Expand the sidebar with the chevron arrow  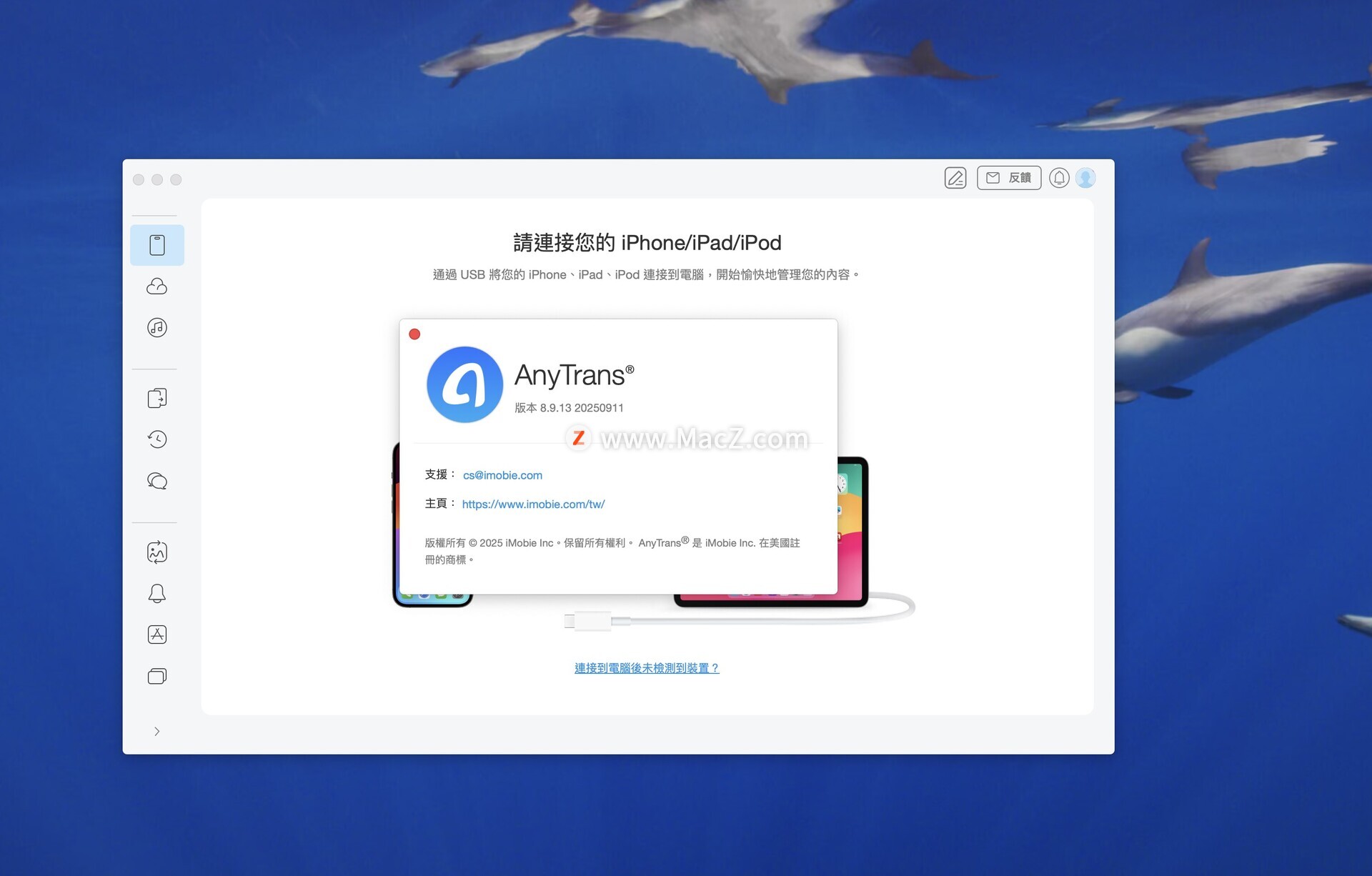click(157, 731)
